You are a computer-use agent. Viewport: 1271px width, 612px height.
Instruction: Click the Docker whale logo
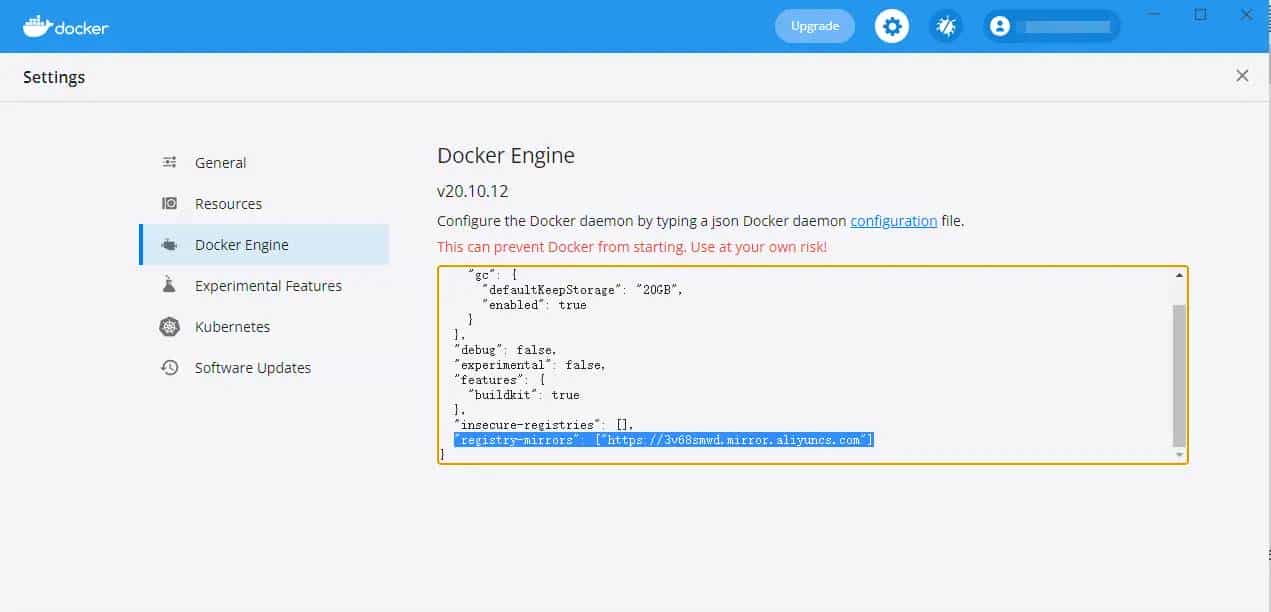[40, 26]
